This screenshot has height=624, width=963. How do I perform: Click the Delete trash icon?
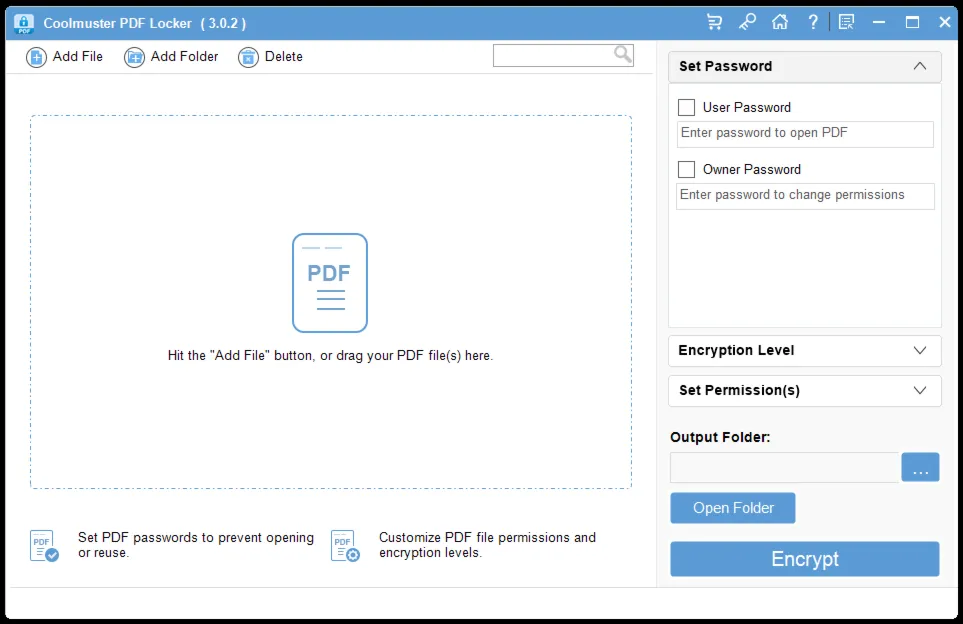coord(248,57)
